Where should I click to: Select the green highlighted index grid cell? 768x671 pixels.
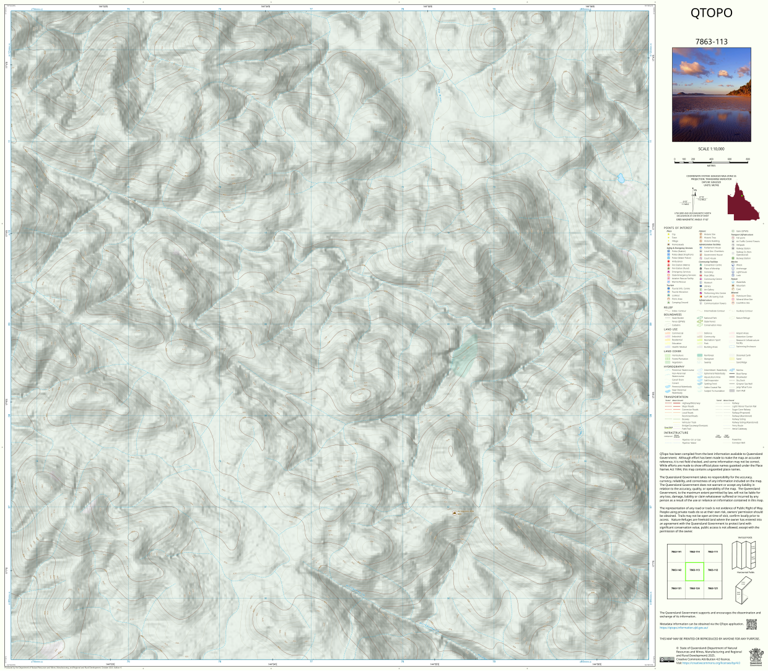694,571
